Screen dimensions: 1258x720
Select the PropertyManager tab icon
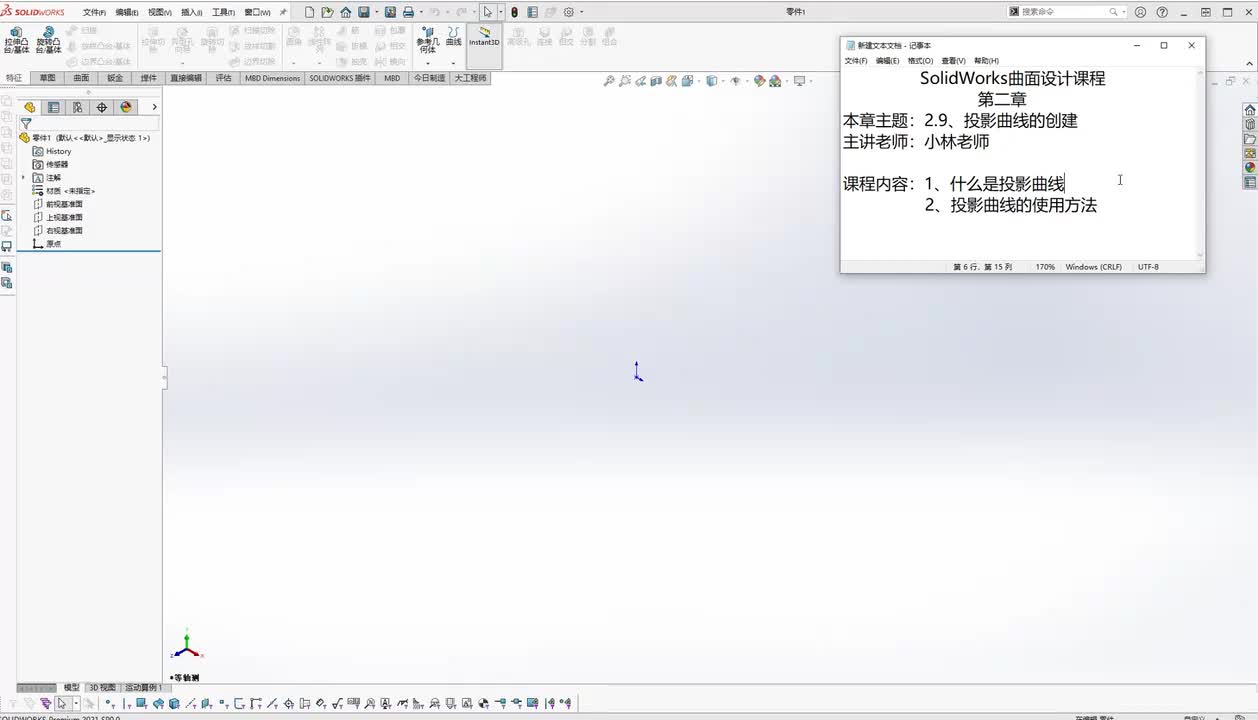(54, 107)
